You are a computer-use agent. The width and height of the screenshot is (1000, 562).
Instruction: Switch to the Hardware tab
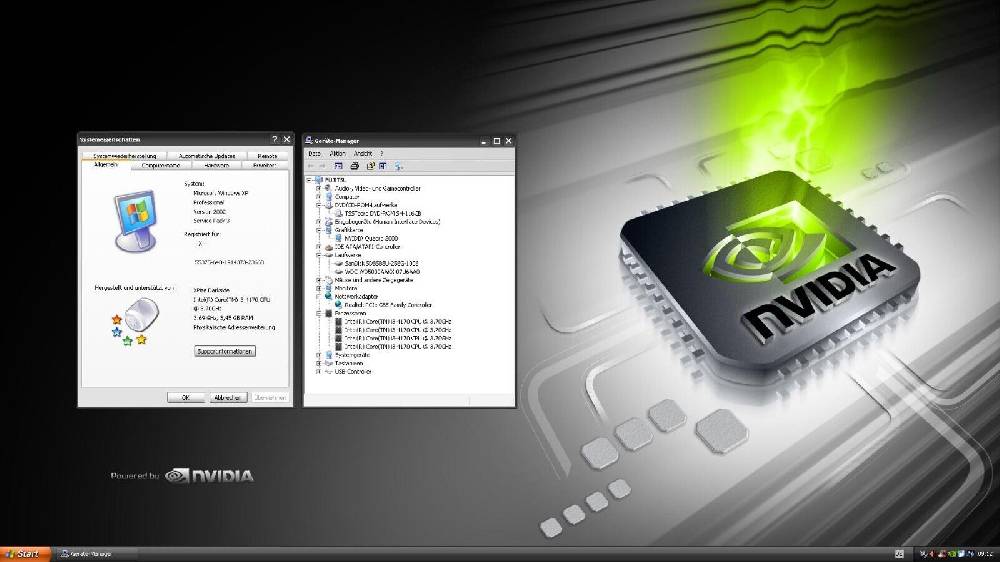click(x=217, y=165)
